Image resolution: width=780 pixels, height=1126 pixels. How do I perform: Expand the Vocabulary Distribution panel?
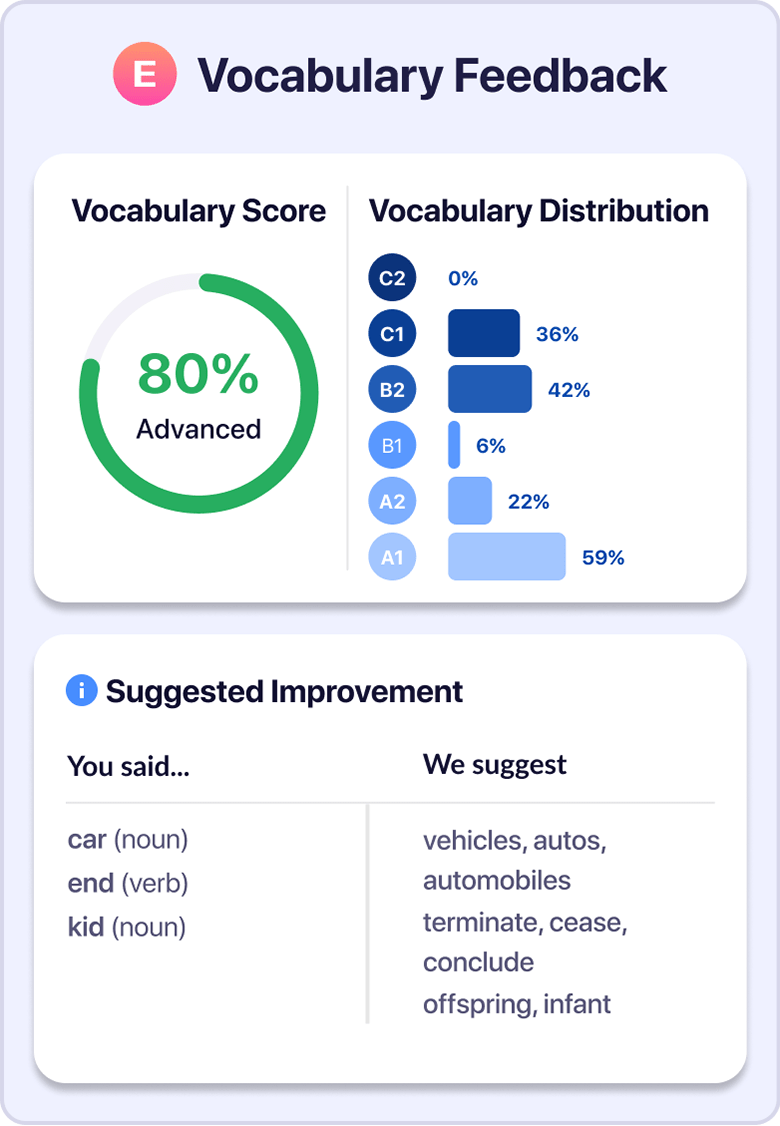click(538, 211)
